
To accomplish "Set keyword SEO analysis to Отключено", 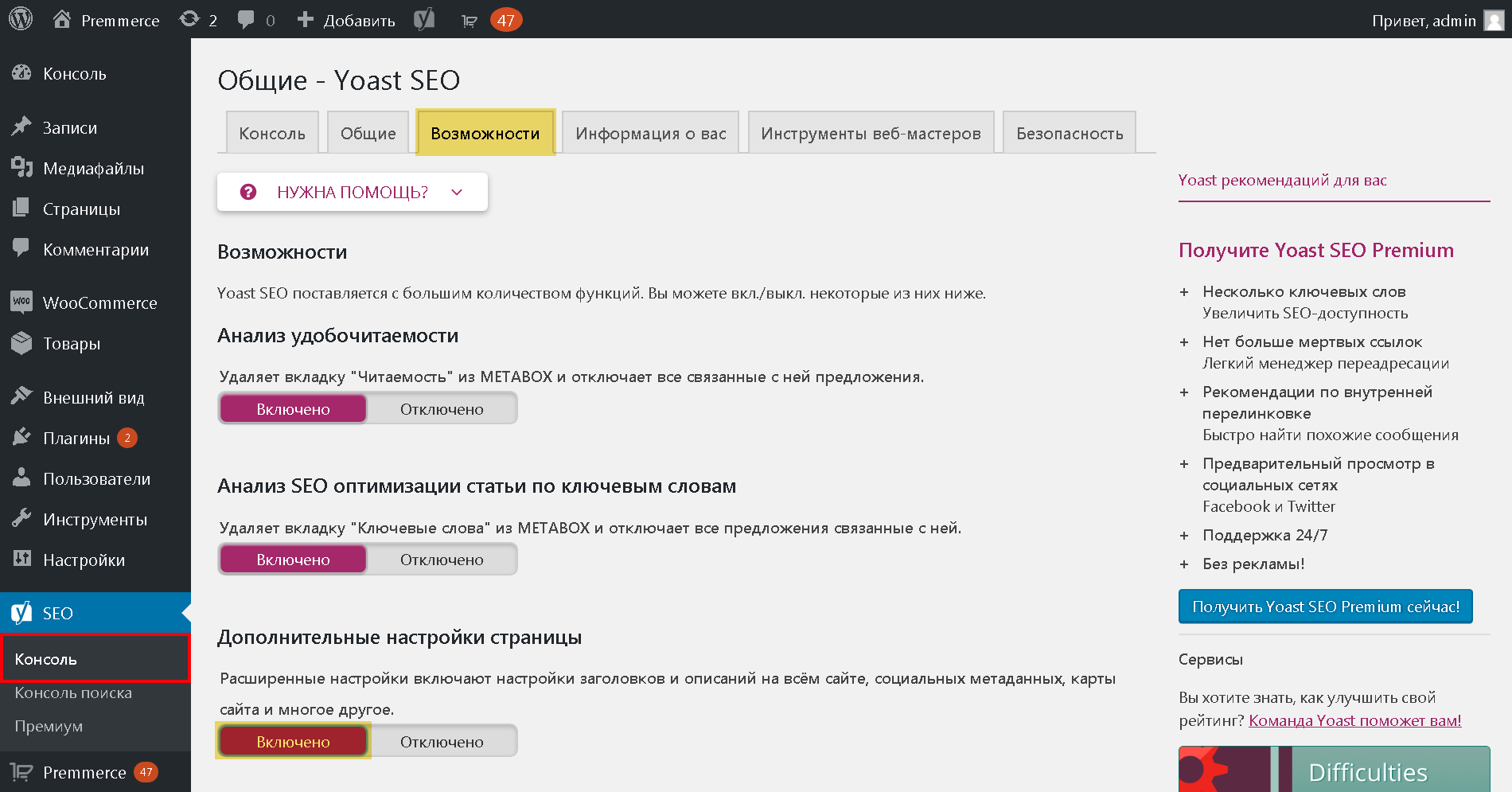I will [x=442, y=560].
